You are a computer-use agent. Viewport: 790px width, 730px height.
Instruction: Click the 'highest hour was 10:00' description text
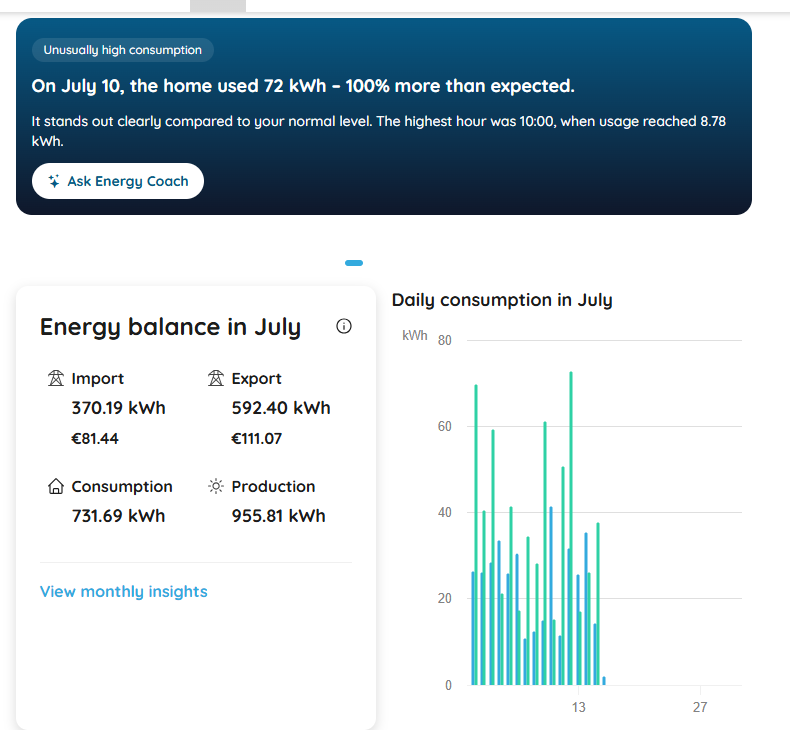point(378,131)
